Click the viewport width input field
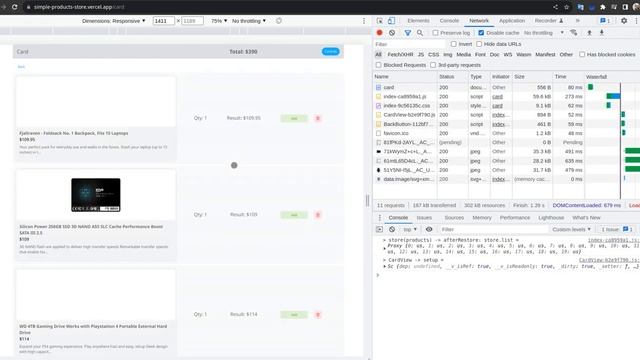 [164, 21]
